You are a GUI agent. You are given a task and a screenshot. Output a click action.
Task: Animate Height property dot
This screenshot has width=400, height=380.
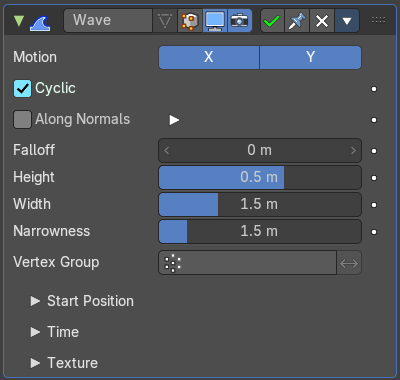374,178
